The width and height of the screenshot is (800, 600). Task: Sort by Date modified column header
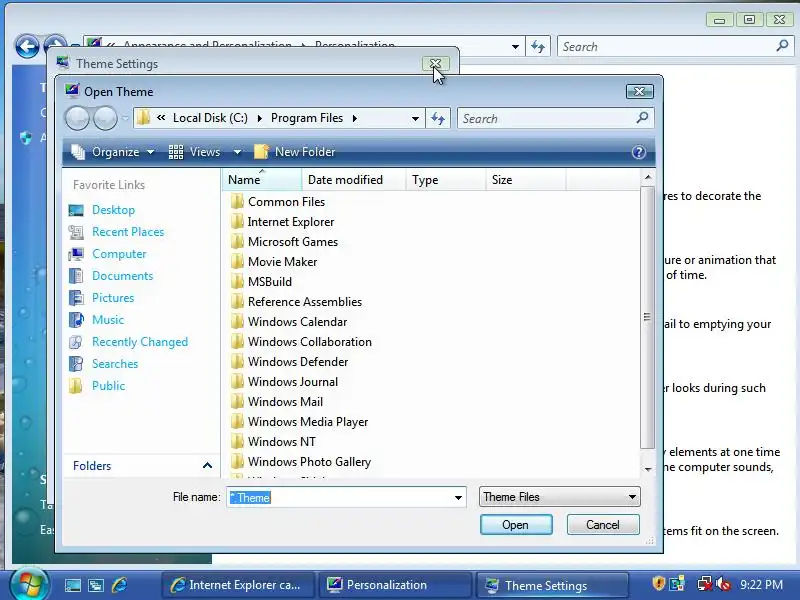(x=354, y=180)
